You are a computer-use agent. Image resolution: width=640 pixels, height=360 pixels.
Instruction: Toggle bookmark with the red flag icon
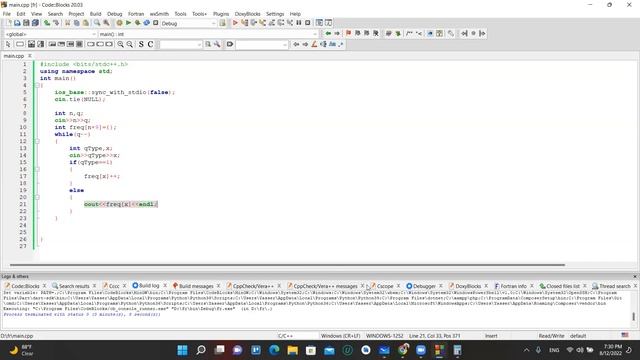click(348, 33)
